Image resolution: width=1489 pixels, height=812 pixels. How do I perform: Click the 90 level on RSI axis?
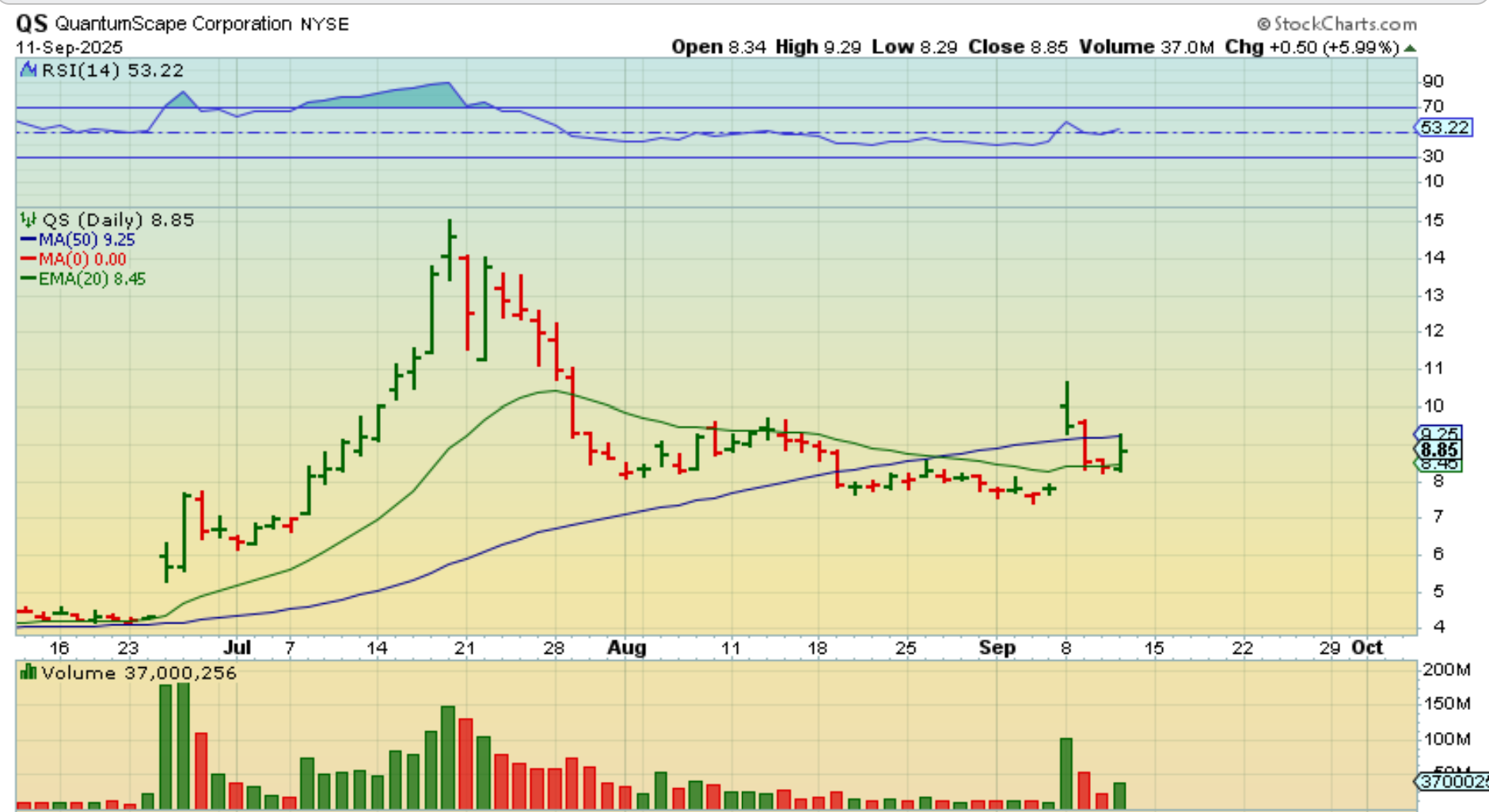click(x=1434, y=82)
